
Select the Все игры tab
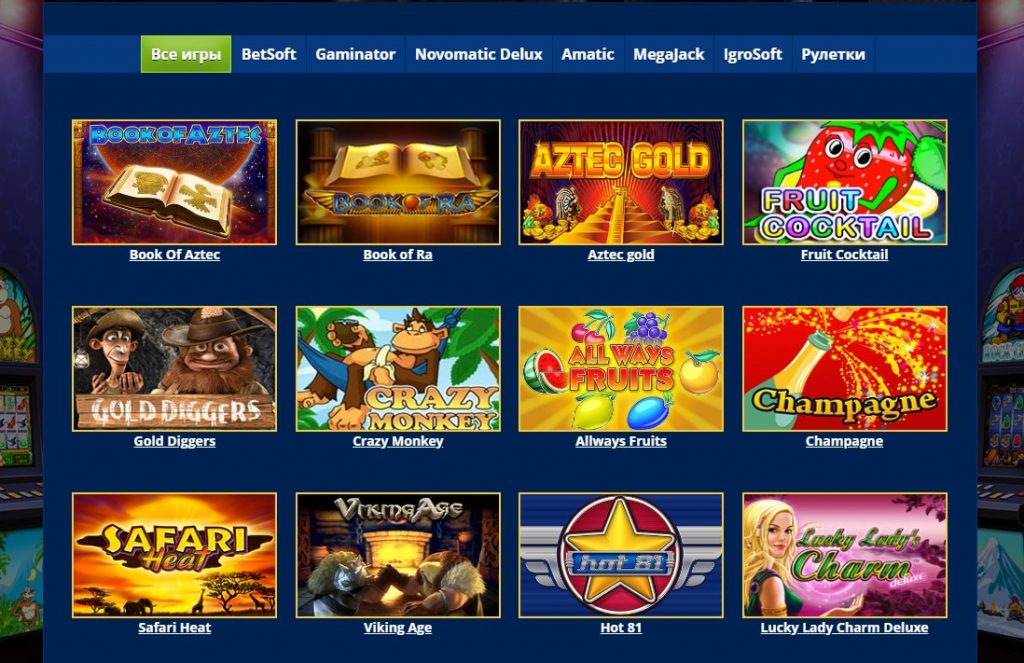tap(186, 54)
